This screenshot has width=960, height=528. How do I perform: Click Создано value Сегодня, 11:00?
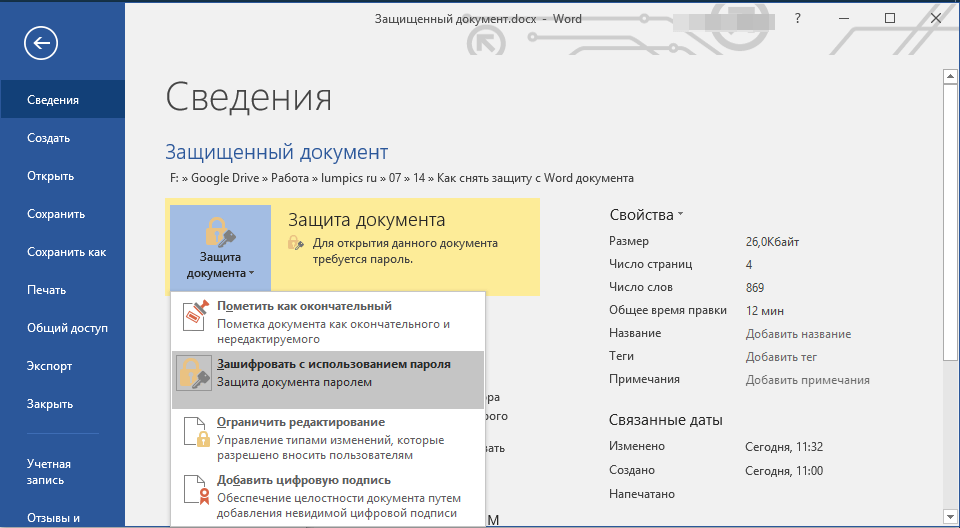coord(784,470)
